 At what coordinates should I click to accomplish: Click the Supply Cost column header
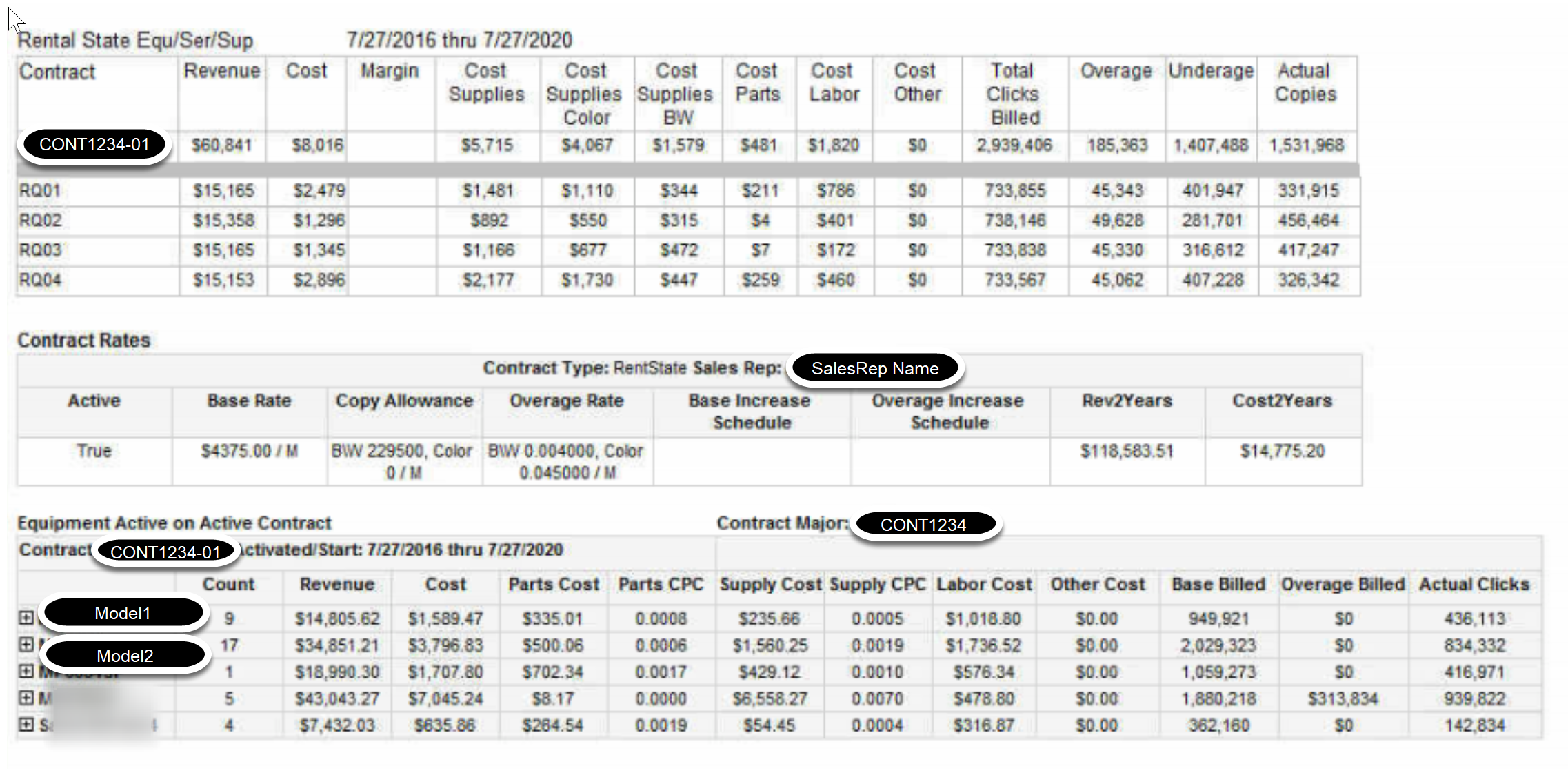coord(771,584)
